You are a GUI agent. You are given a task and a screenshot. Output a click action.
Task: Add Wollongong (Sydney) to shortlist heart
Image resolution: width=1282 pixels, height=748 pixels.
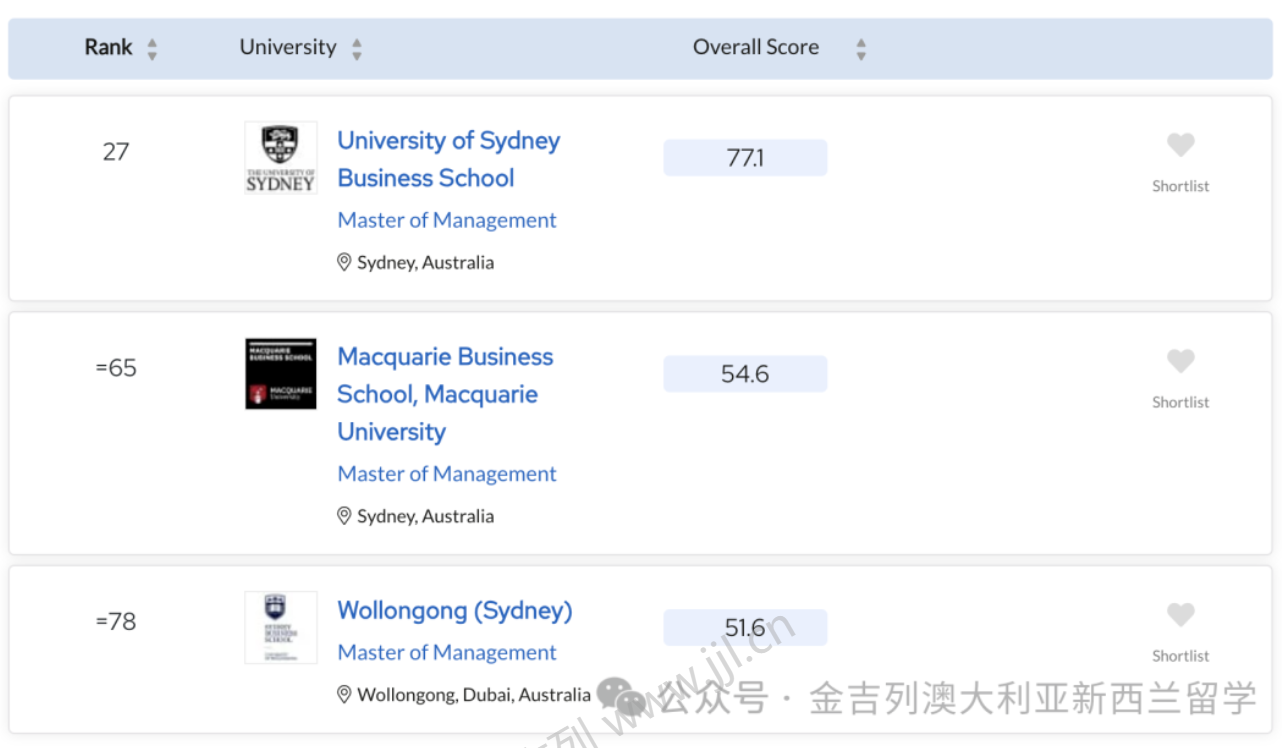tap(1180, 615)
